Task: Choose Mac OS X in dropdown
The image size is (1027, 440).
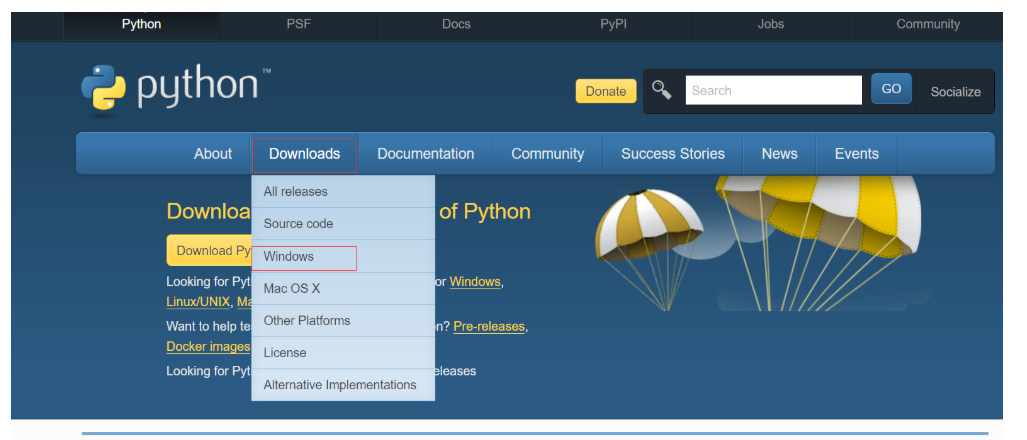Action: click(343, 289)
